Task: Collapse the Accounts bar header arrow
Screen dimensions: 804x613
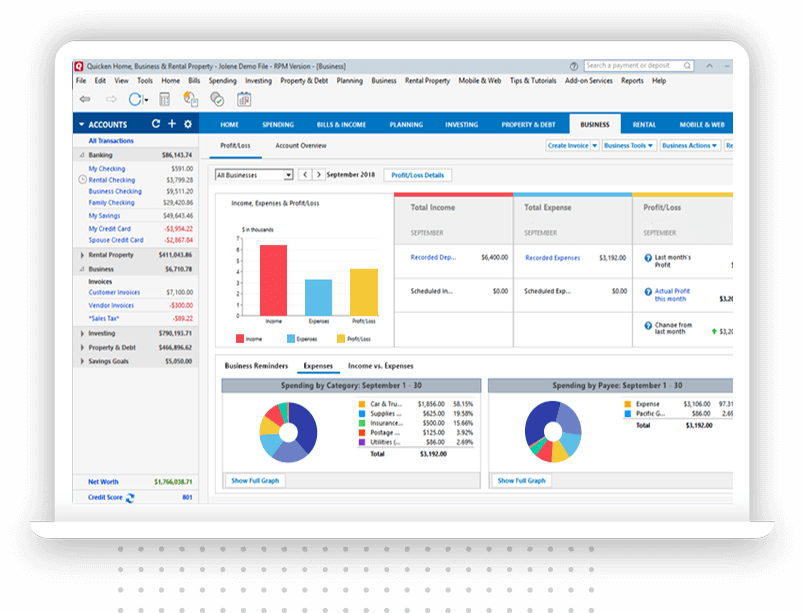Action: 82,125
